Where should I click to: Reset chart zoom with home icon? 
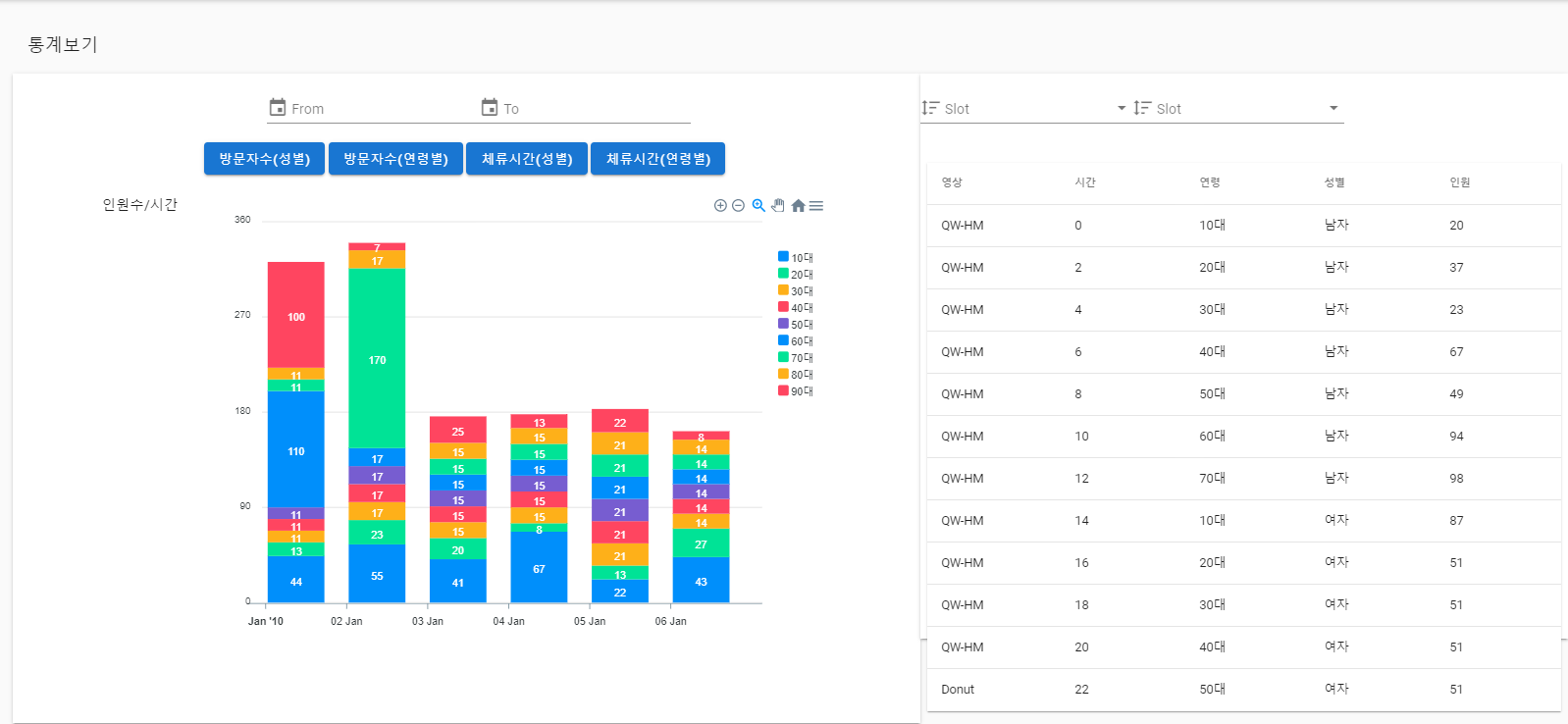coord(798,205)
